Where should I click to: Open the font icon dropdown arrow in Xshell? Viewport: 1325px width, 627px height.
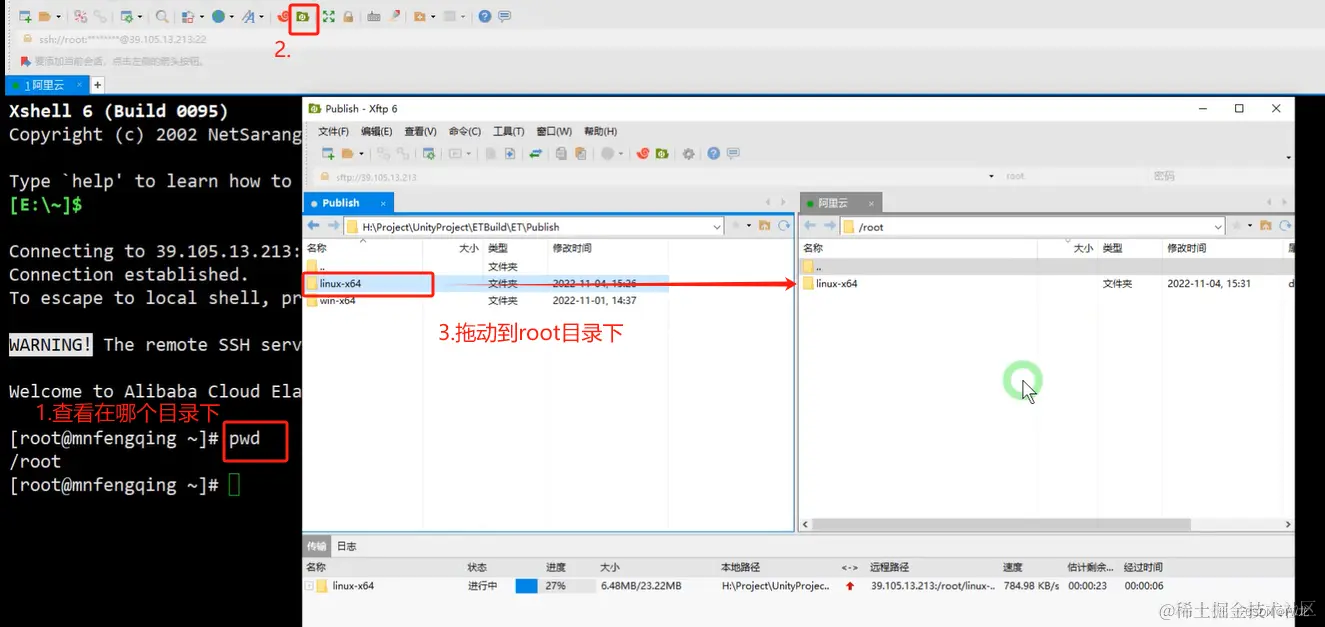click(x=261, y=17)
